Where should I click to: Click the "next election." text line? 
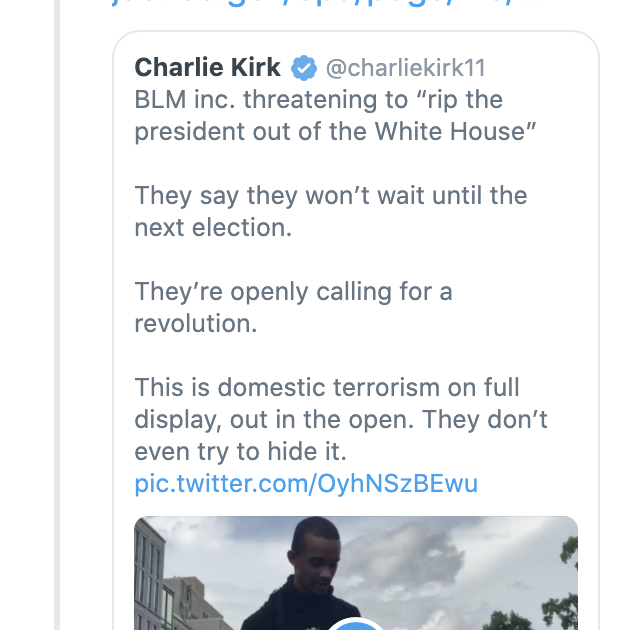(213, 227)
